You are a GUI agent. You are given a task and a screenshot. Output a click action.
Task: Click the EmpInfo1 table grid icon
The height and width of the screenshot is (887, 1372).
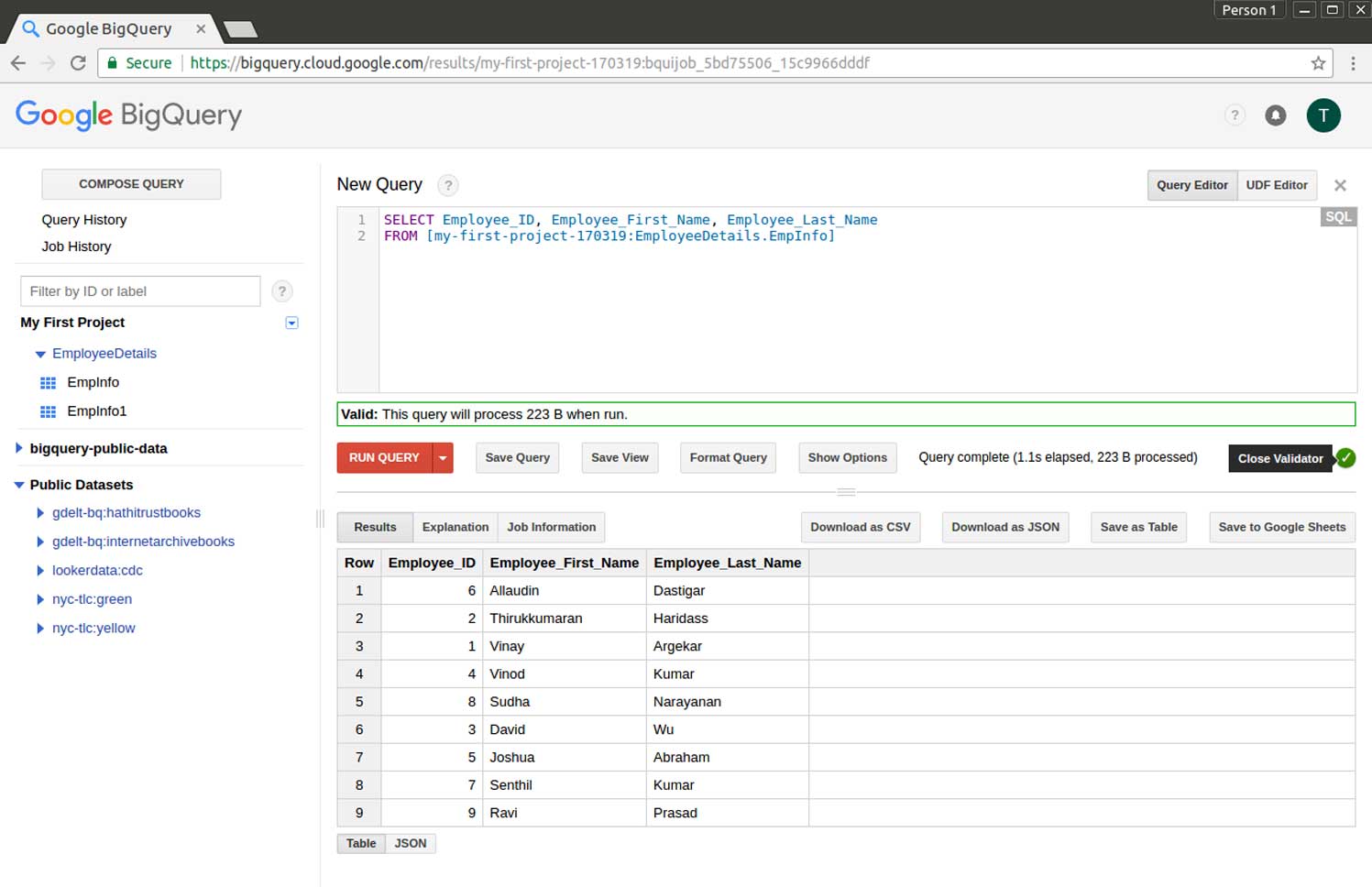(x=49, y=412)
